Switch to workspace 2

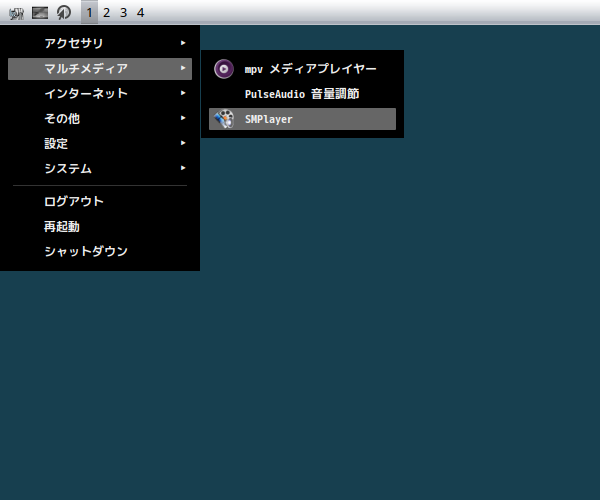[x=106, y=13]
